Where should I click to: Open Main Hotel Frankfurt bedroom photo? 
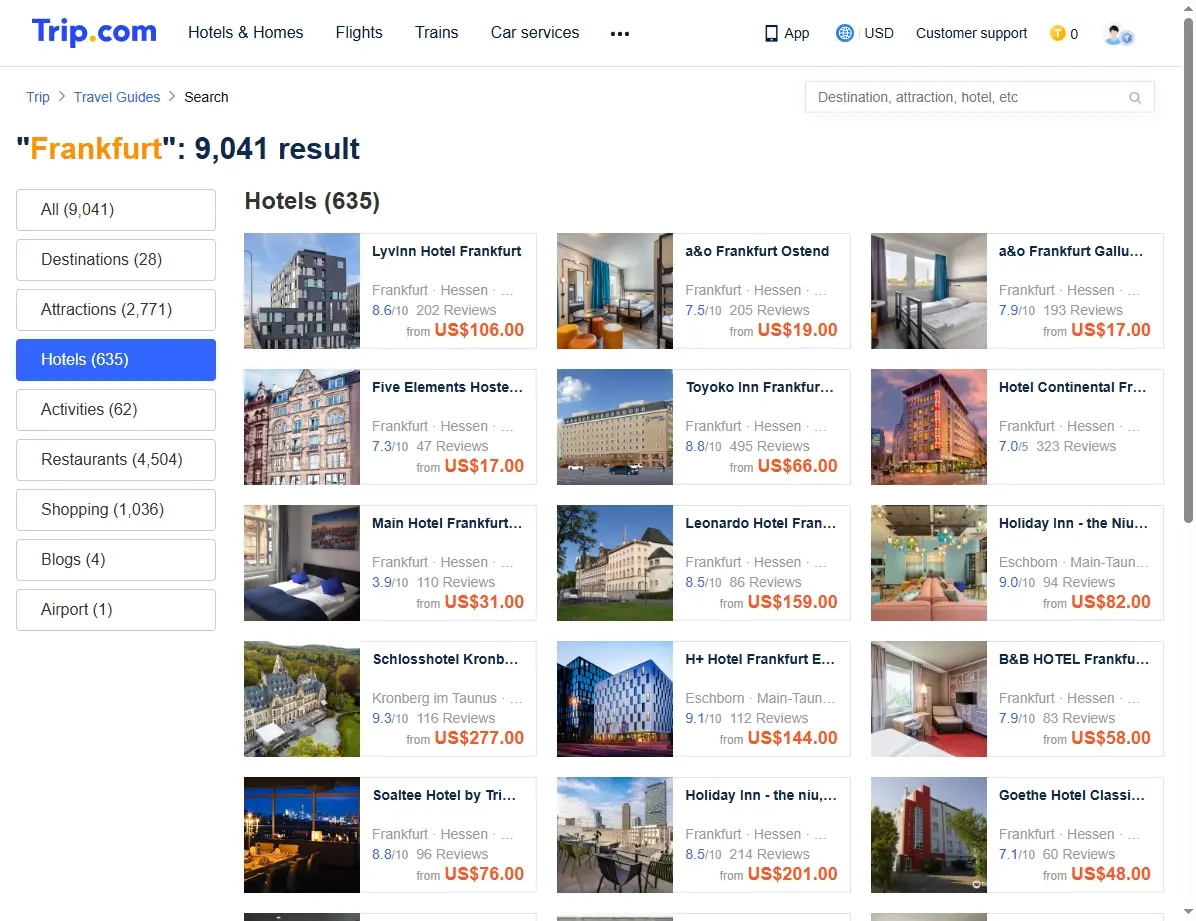[x=302, y=562]
